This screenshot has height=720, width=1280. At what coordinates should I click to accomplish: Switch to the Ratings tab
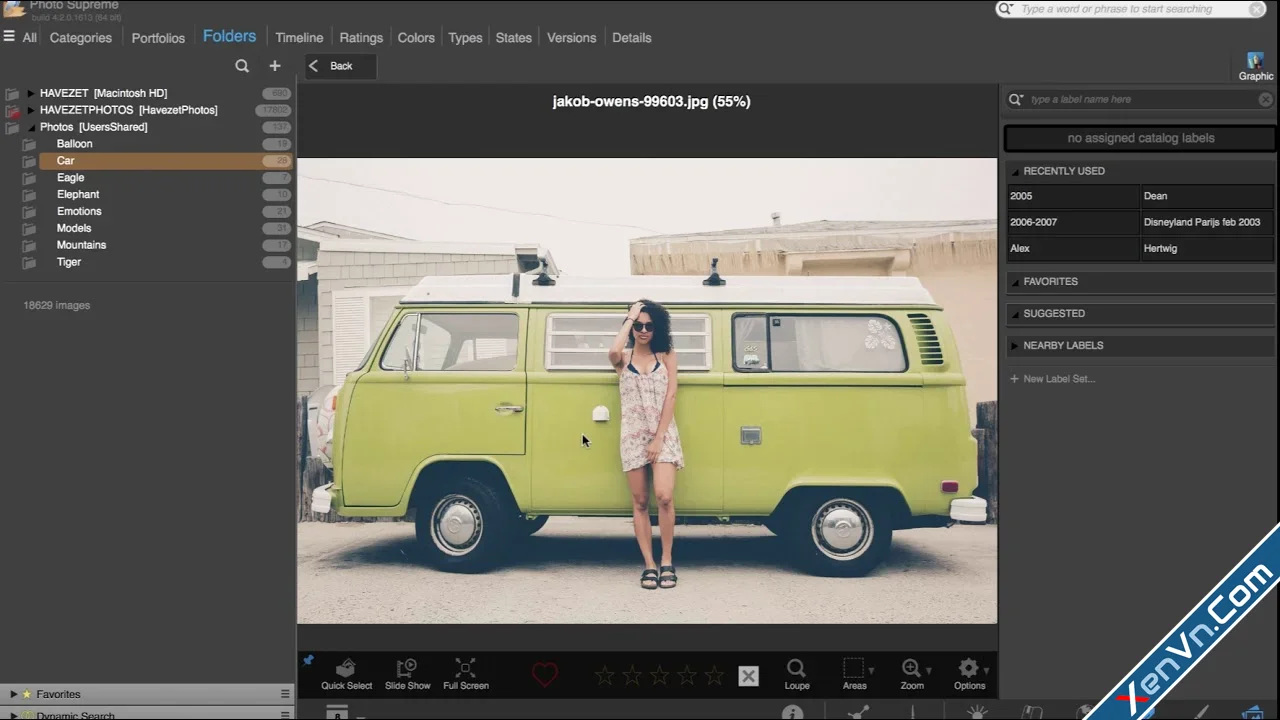point(361,38)
